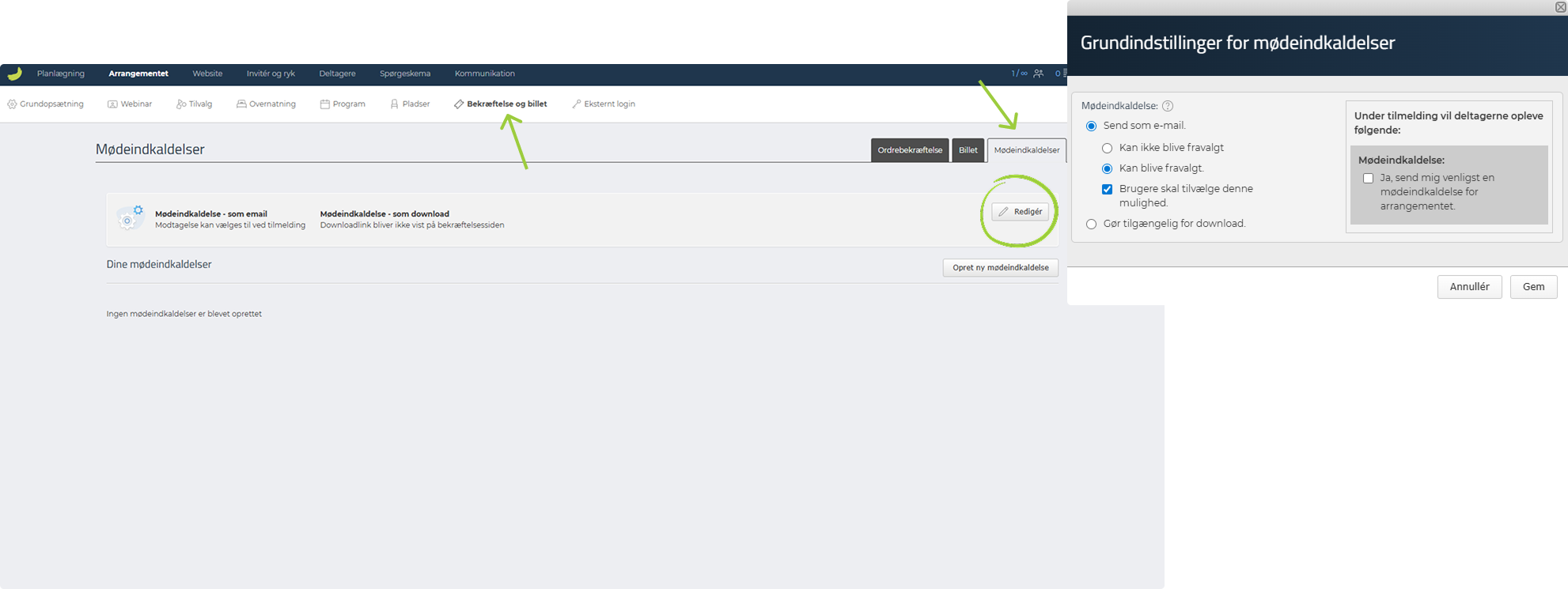This screenshot has height=589, width=1568.
Task: Open Grundopsætning via its gear icon
Action: tap(12, 104)
